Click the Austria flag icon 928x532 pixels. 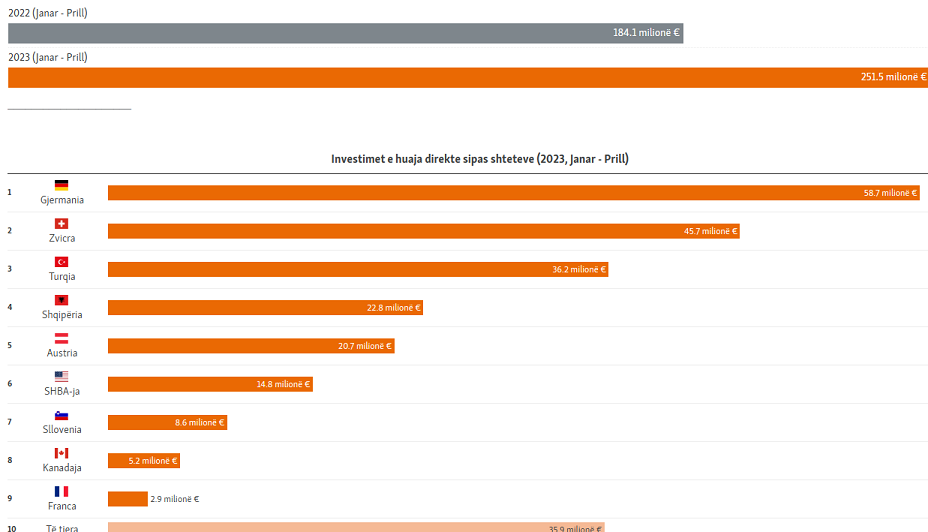point(61,339)
